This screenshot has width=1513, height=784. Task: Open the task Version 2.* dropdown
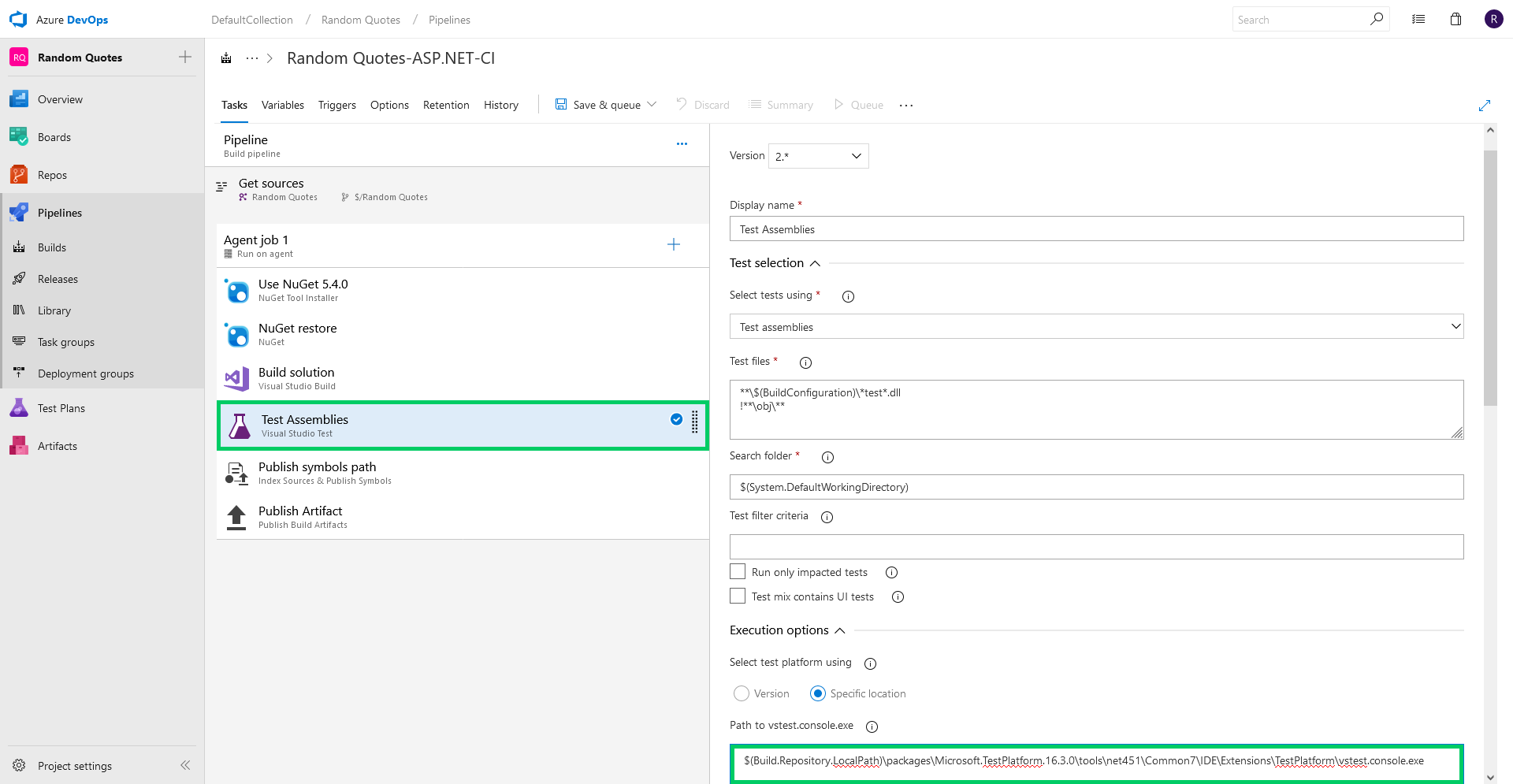tap(819, 156)
